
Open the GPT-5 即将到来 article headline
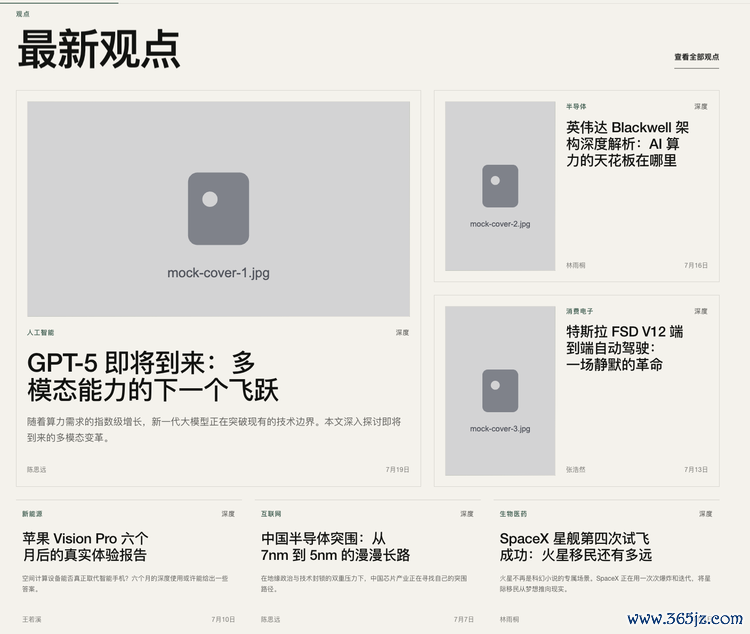click(x=153, y=377)
